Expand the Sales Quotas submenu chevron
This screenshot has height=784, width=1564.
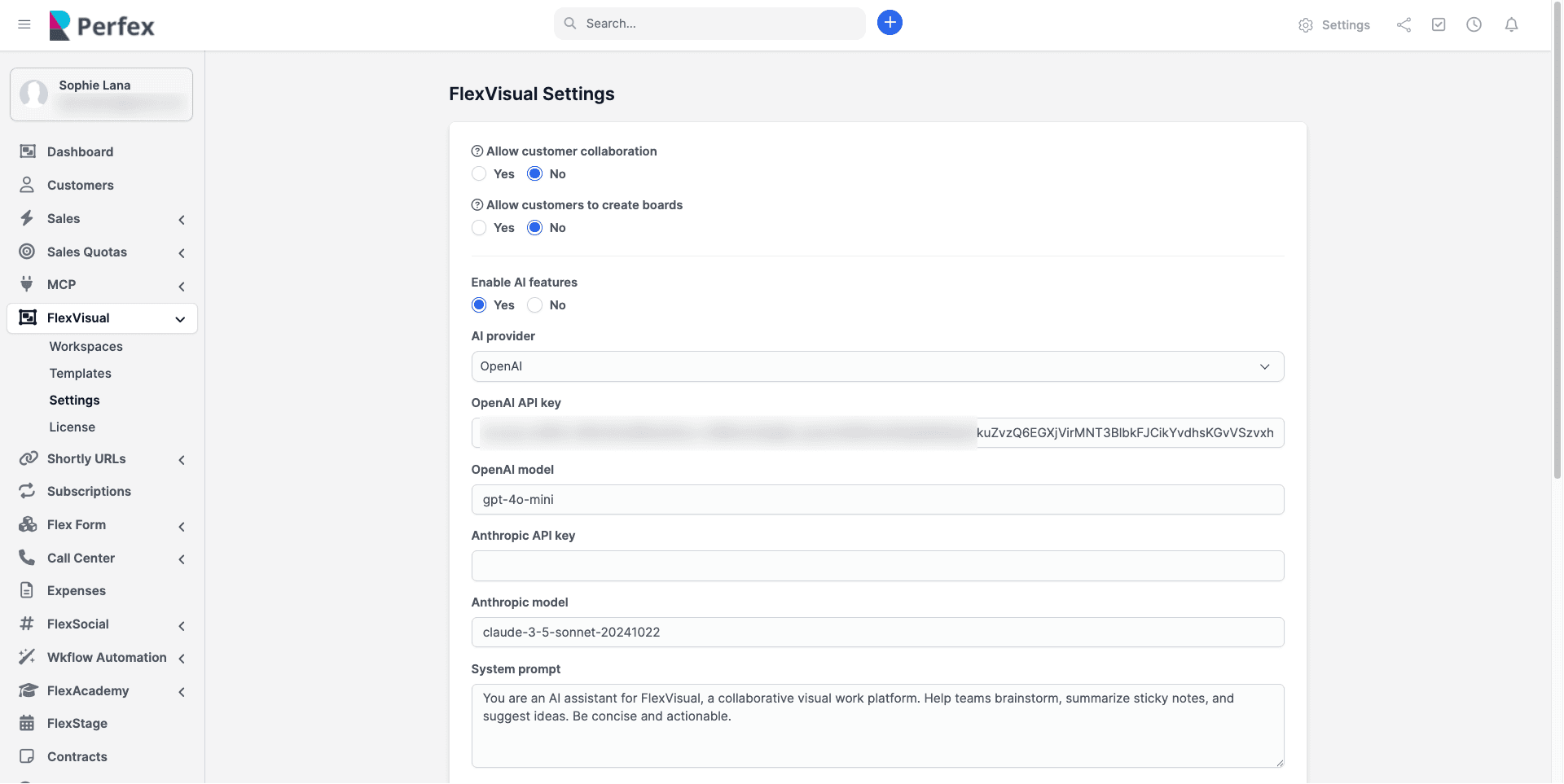182,253
